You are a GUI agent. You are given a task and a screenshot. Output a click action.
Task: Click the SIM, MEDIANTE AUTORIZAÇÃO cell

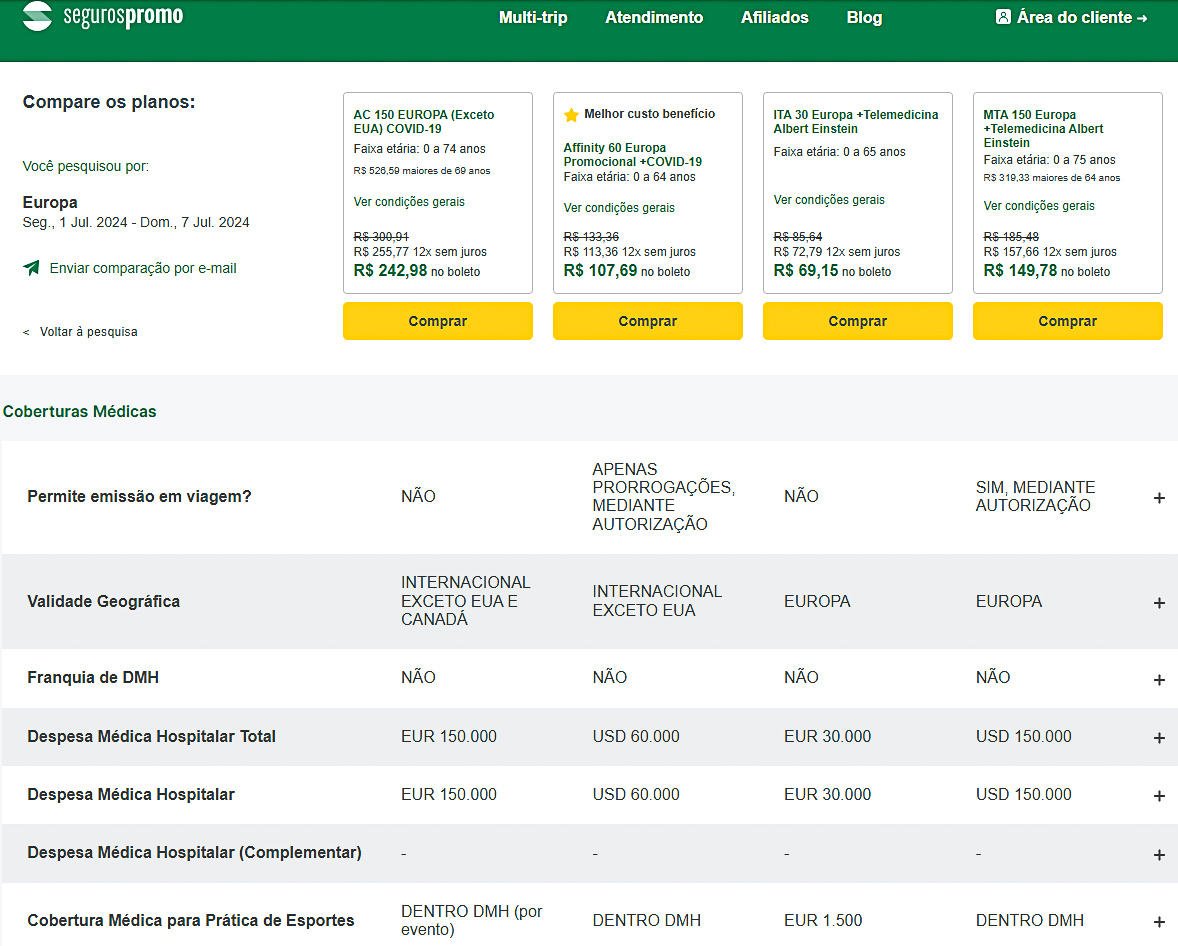(1035, 497)
